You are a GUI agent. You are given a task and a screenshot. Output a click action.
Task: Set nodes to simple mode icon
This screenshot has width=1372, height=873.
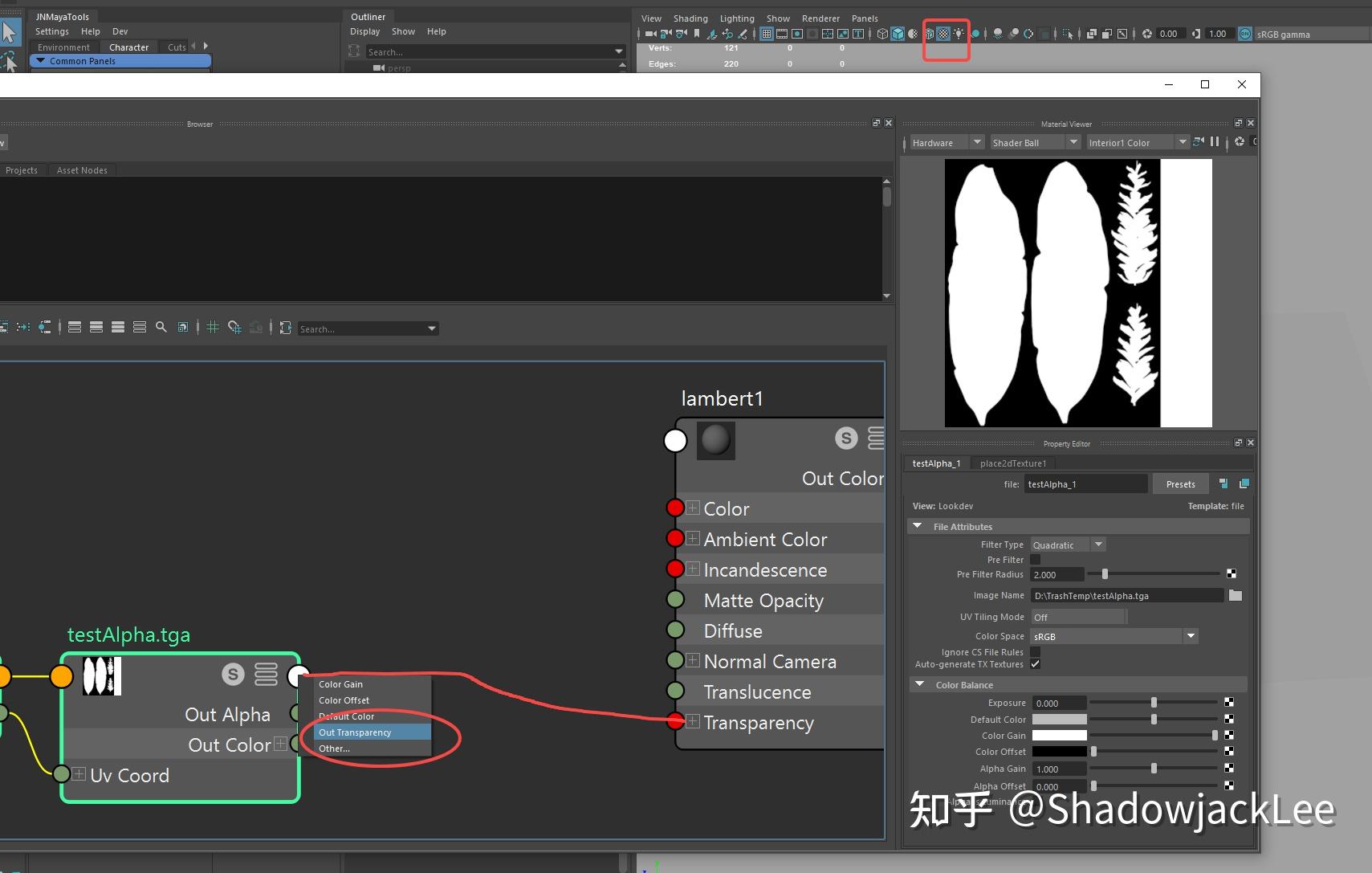(75, 327)
